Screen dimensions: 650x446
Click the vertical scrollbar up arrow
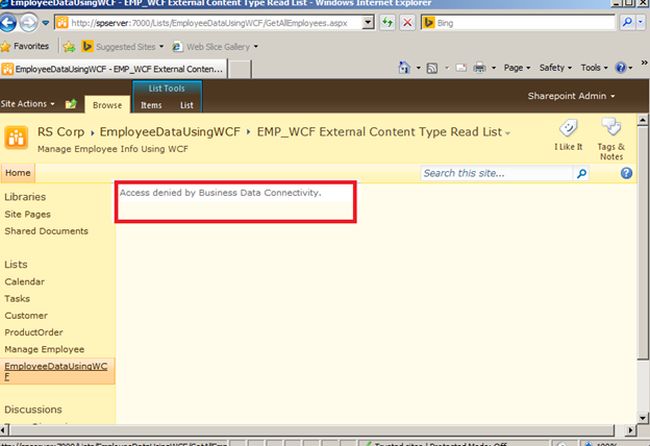tap(642, 120)
